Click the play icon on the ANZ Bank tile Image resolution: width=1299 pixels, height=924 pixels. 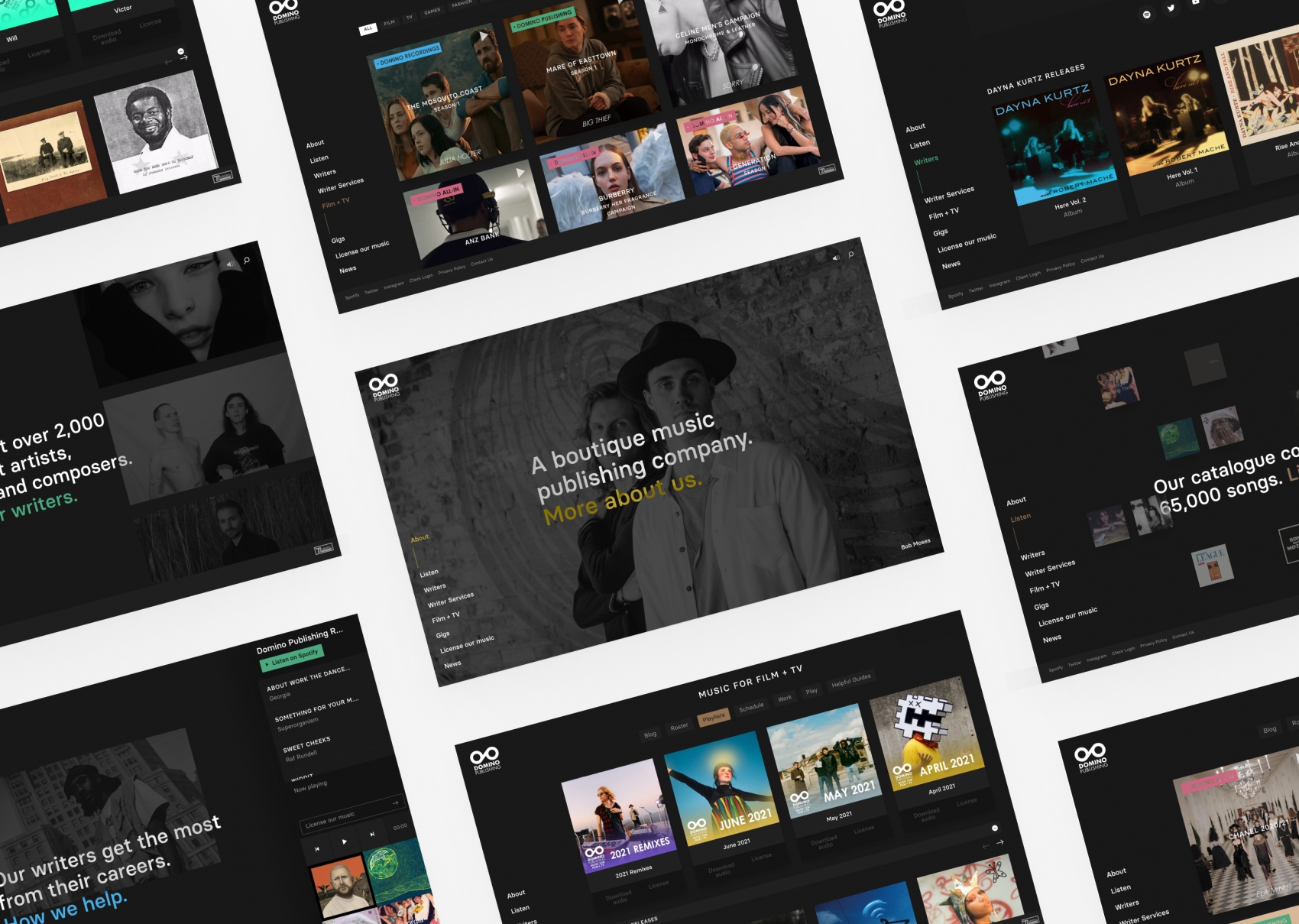(520, 173)
